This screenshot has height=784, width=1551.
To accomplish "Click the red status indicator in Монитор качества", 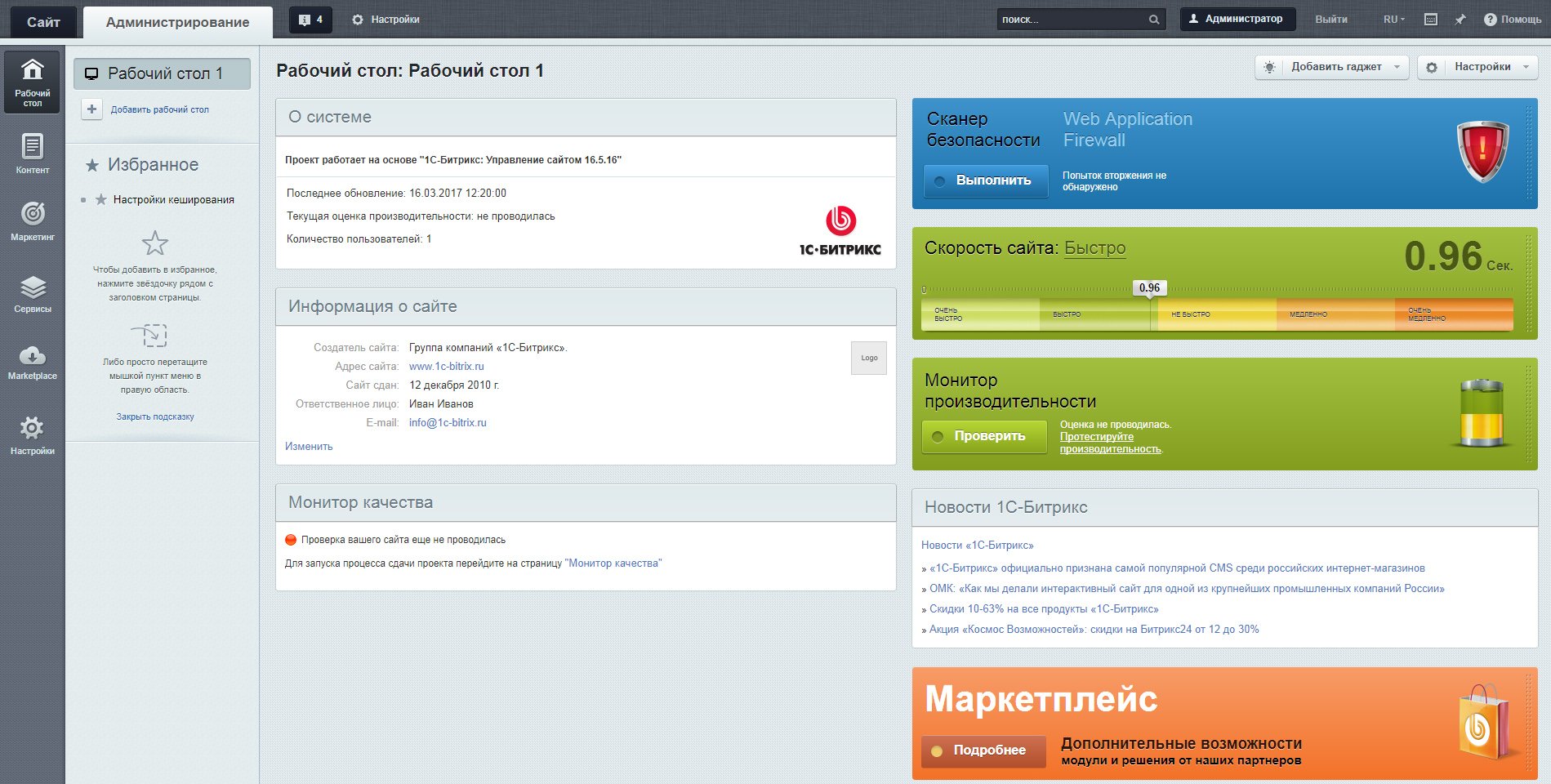I will coord(291,540).
